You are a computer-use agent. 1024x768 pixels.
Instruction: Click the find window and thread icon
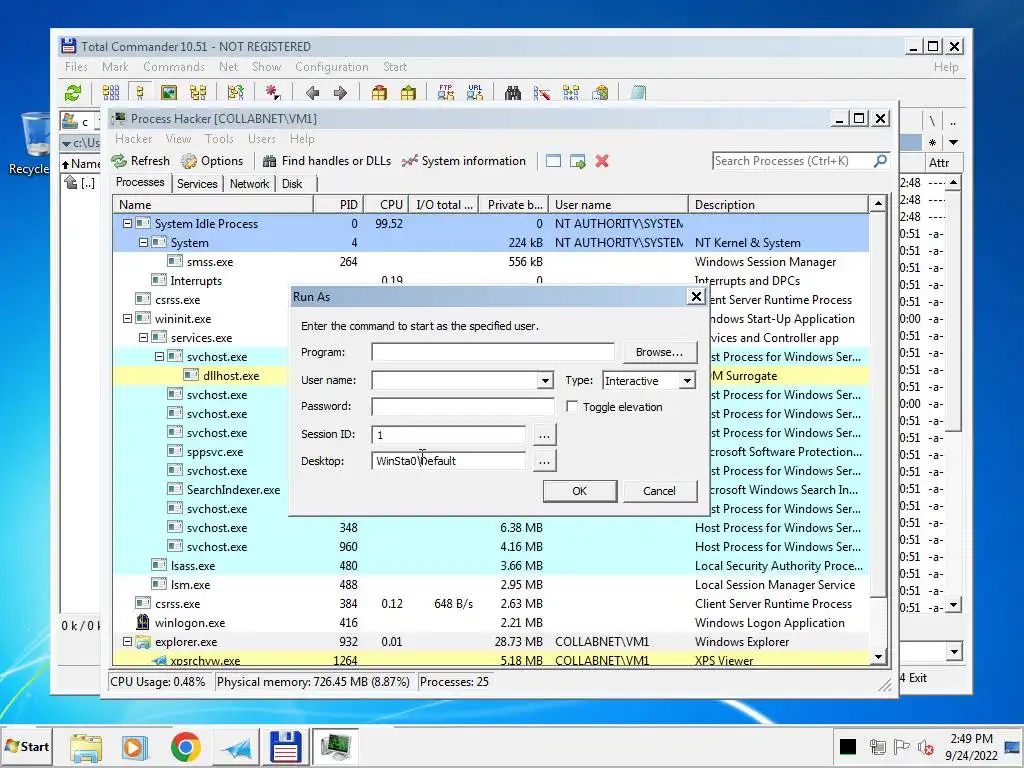coord(577,161)
